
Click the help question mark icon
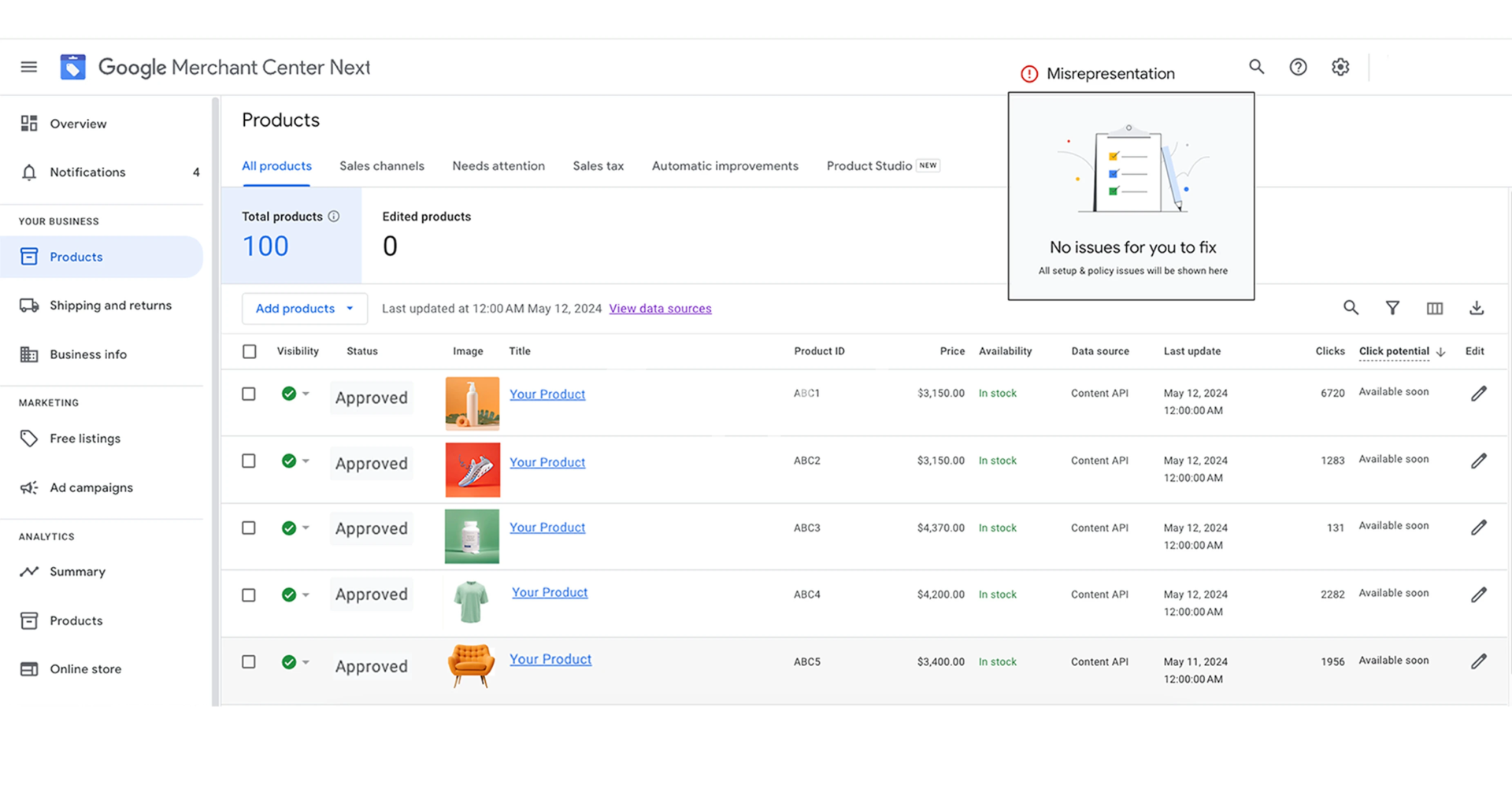pos(1298,67)
